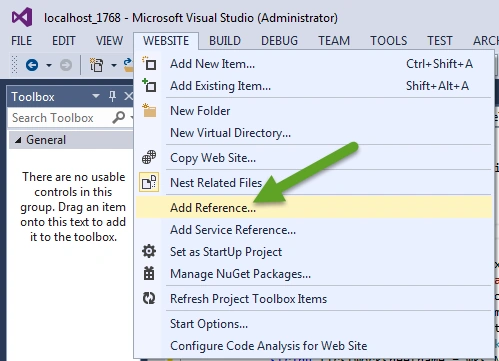Choose Configure Code Analysis for Web Site
Image resolution: width=499 pixels, height=361 pixels.
pos(314,346)
